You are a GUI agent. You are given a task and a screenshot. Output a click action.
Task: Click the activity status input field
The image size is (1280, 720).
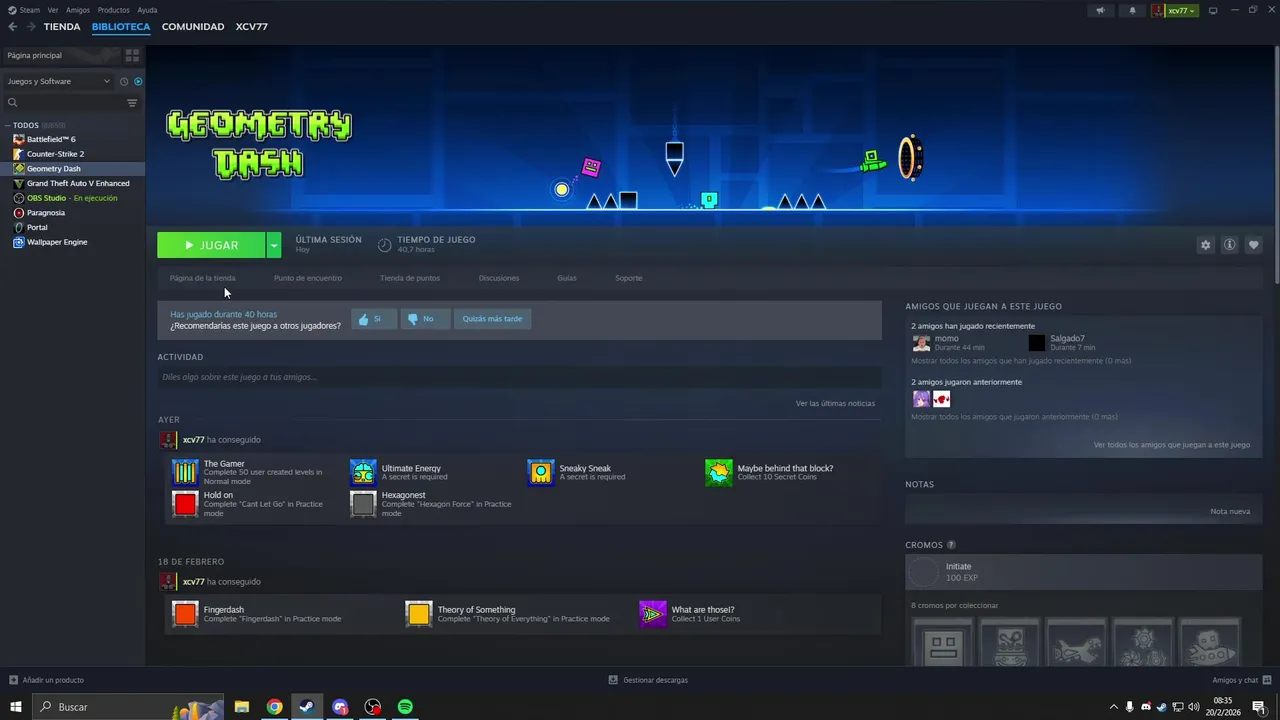pos(519,377)
